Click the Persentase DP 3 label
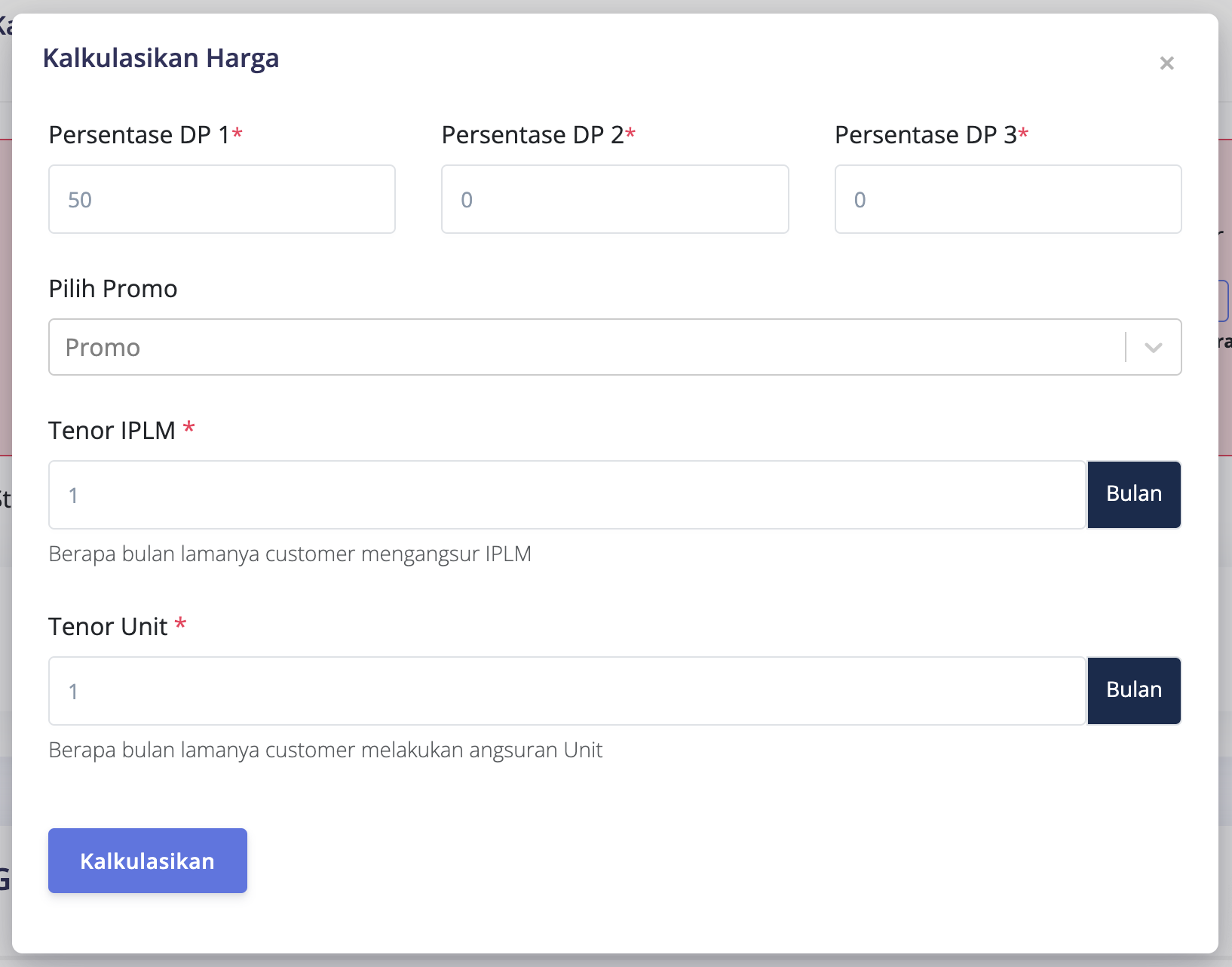Screen dimensions: 1232x967 click(x=925, y=135)
